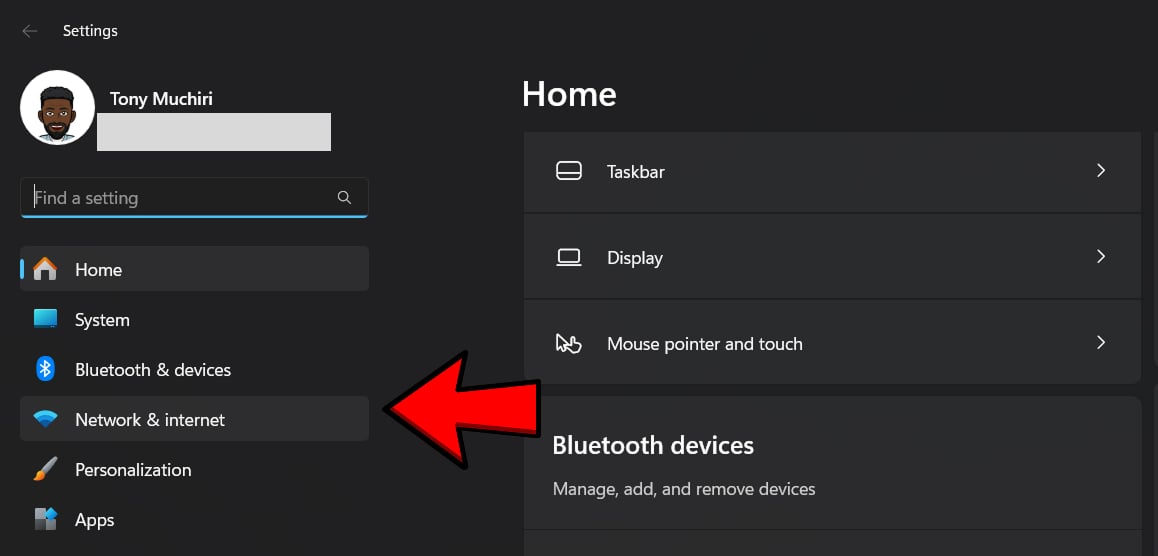Click the Personalization paintbrush icon
Screen dimensions: 1158x556
click(45, 469)
